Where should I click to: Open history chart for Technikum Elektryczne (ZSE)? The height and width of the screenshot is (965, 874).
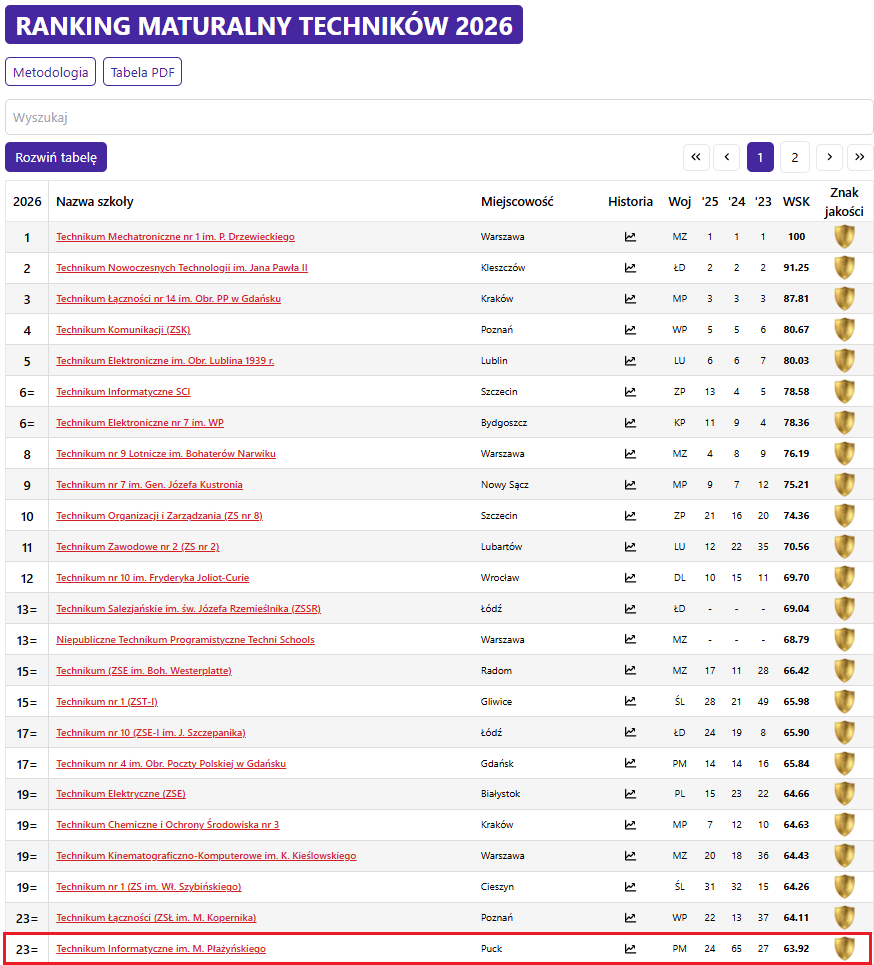[630, 794]
